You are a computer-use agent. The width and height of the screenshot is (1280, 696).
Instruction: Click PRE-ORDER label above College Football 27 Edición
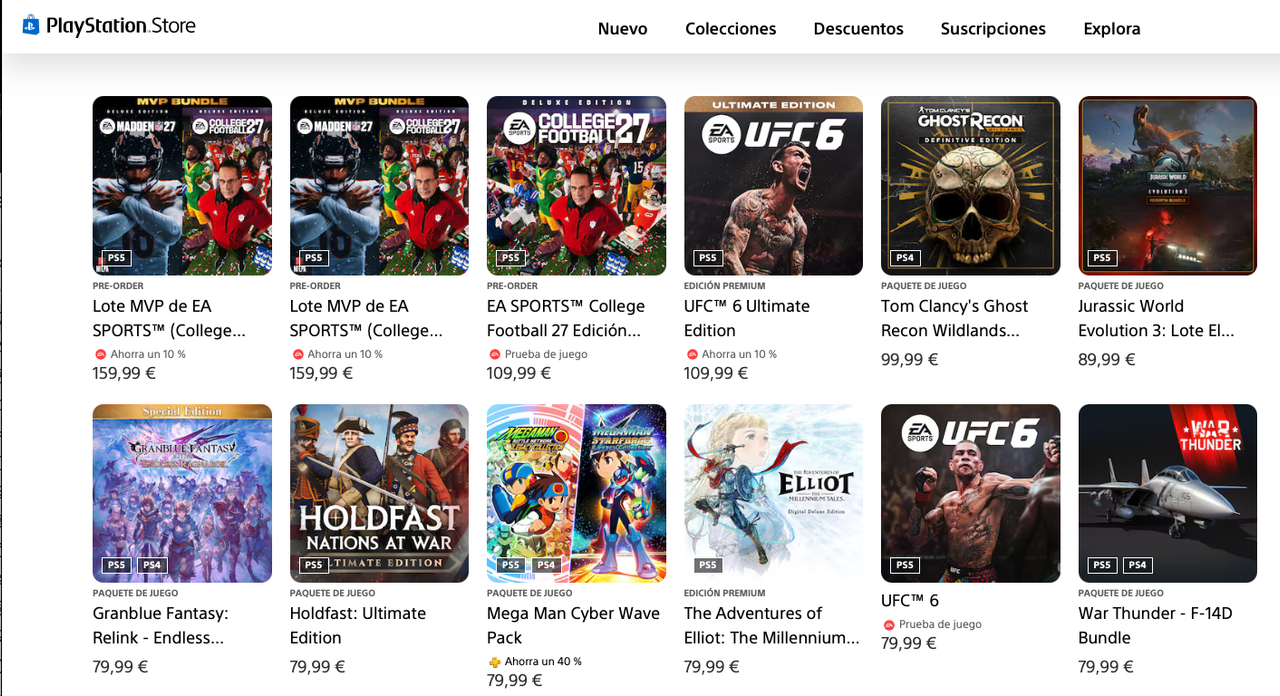[x=512, y=286]
